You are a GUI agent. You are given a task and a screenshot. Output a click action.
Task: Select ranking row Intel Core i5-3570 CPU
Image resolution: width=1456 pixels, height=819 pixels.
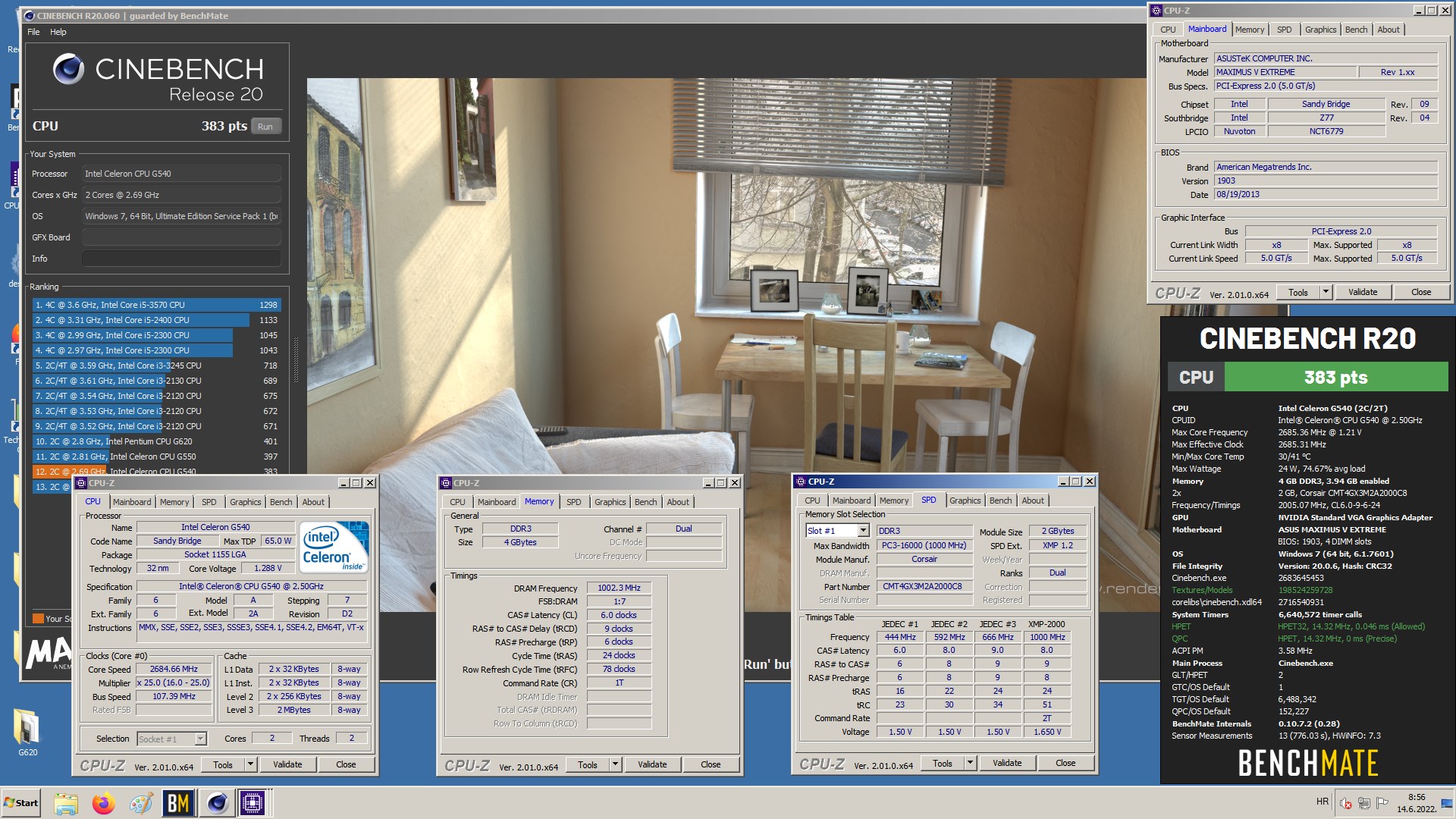tap(156, 305)
